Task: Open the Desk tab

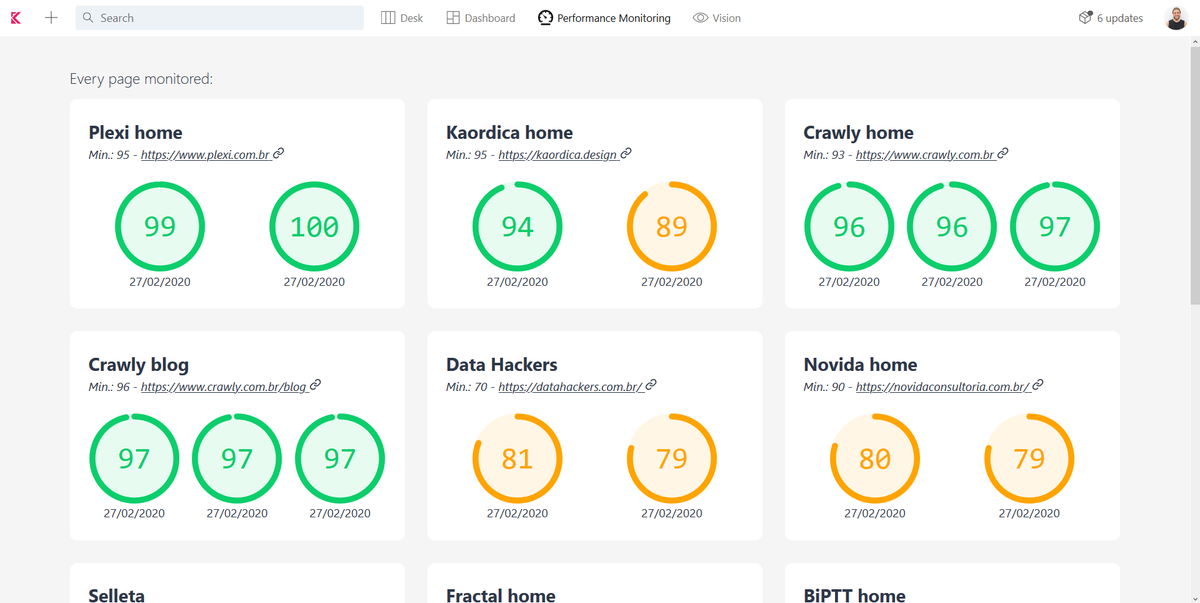Action: click(402, 18)
